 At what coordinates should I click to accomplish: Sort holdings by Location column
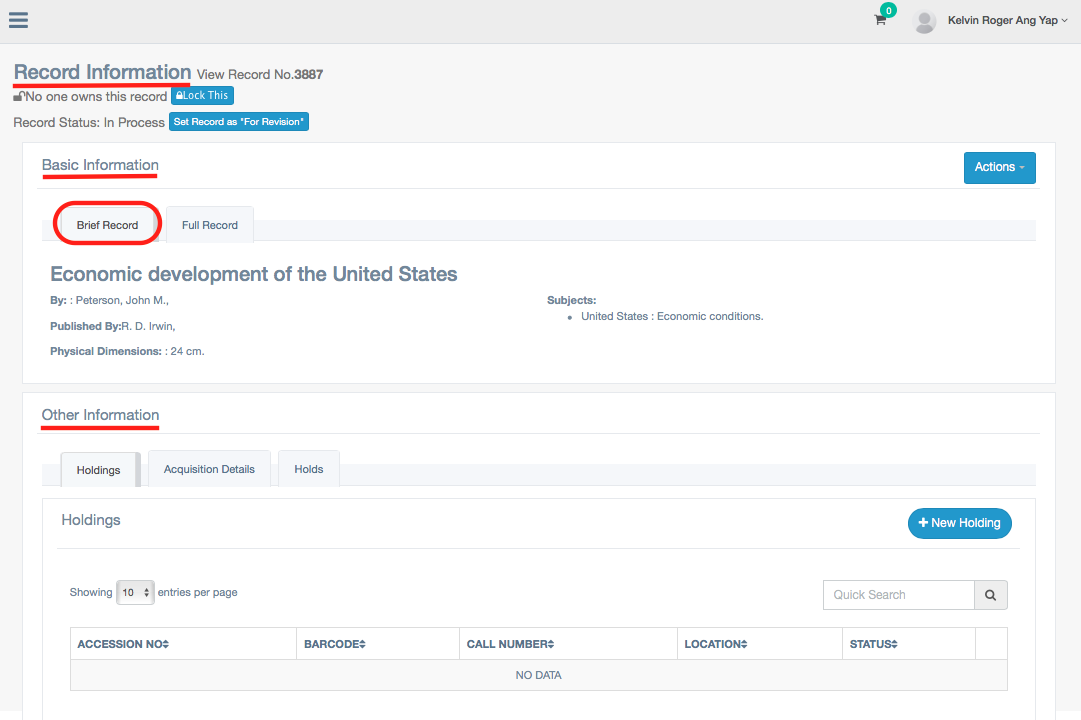[x=716, y=644]
